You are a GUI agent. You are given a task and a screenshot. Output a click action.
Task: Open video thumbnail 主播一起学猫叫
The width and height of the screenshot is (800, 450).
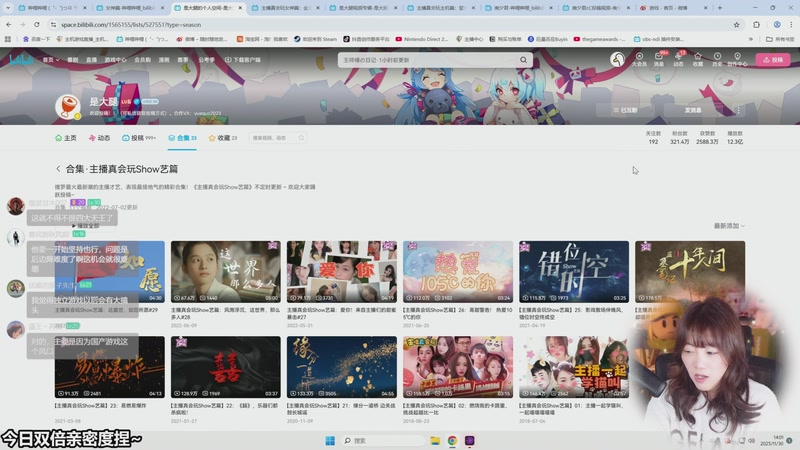tap(573, 367)
